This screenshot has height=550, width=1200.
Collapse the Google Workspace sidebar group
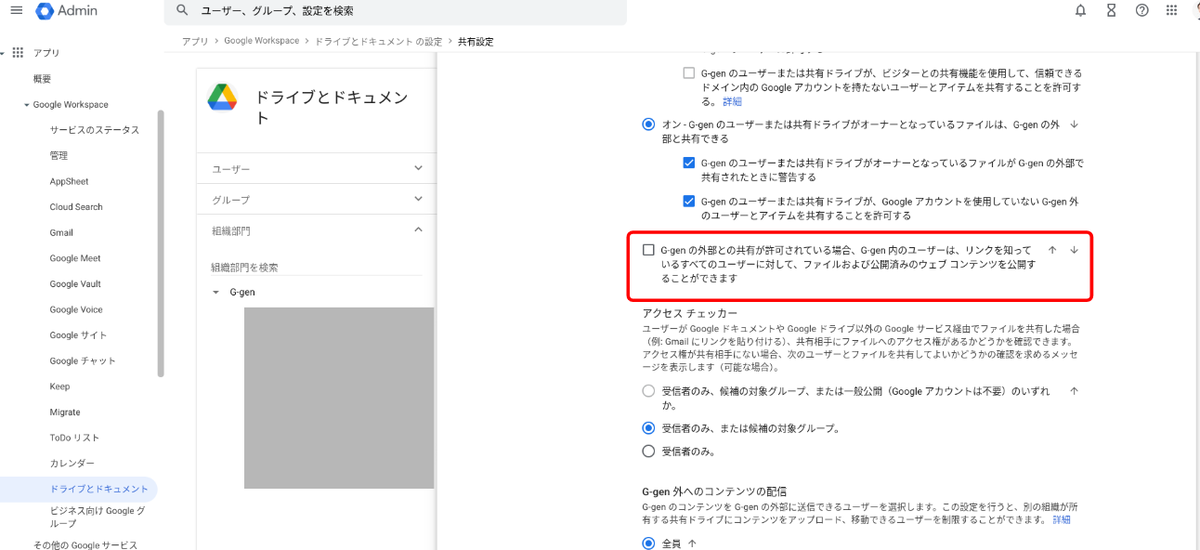pyautogui.click(x=26, y=105)
